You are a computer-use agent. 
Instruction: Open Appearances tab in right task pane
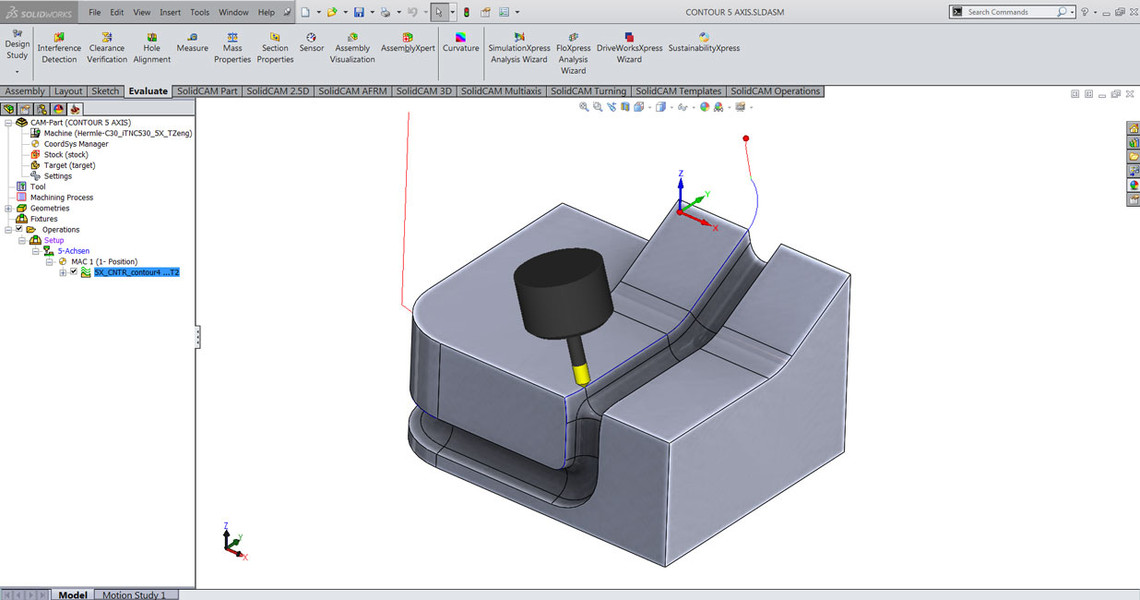point(1133,184)
